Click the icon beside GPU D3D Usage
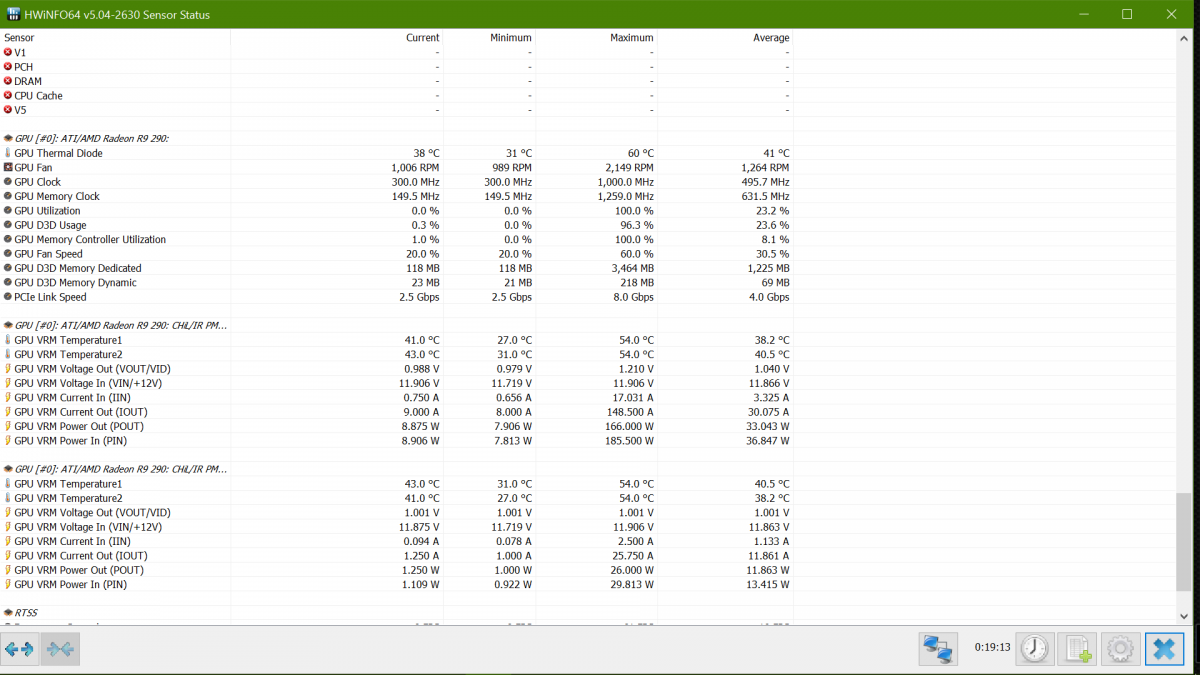This screenshot has height=675, width=1200. point(8,225)
